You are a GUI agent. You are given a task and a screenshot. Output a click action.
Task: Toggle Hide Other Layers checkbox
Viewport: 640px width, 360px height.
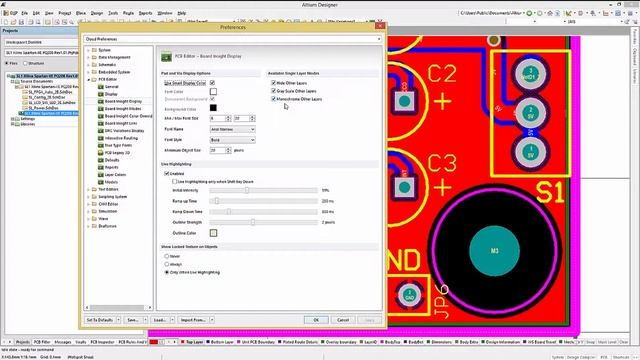pos(273,83)
